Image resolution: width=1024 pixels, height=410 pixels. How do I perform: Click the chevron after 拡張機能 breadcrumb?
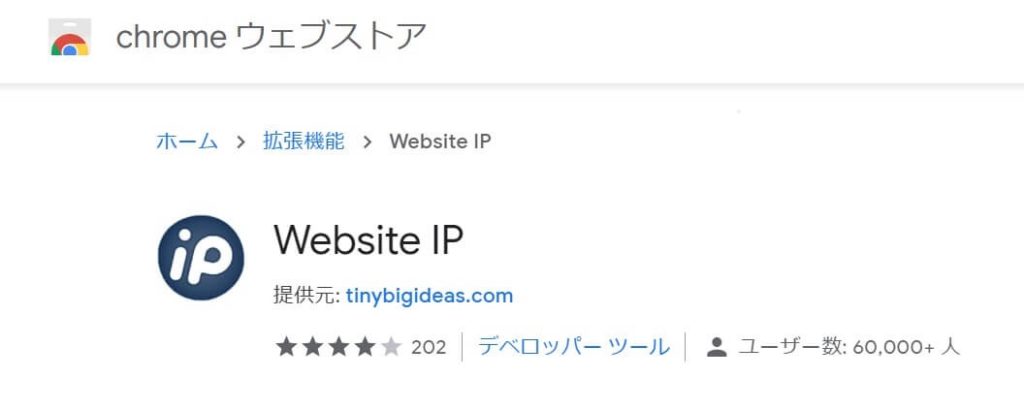point(367,142)
